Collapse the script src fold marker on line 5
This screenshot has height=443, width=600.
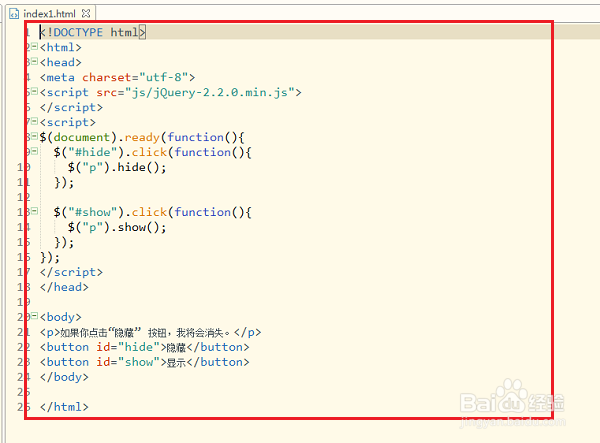tap(34, 91)
